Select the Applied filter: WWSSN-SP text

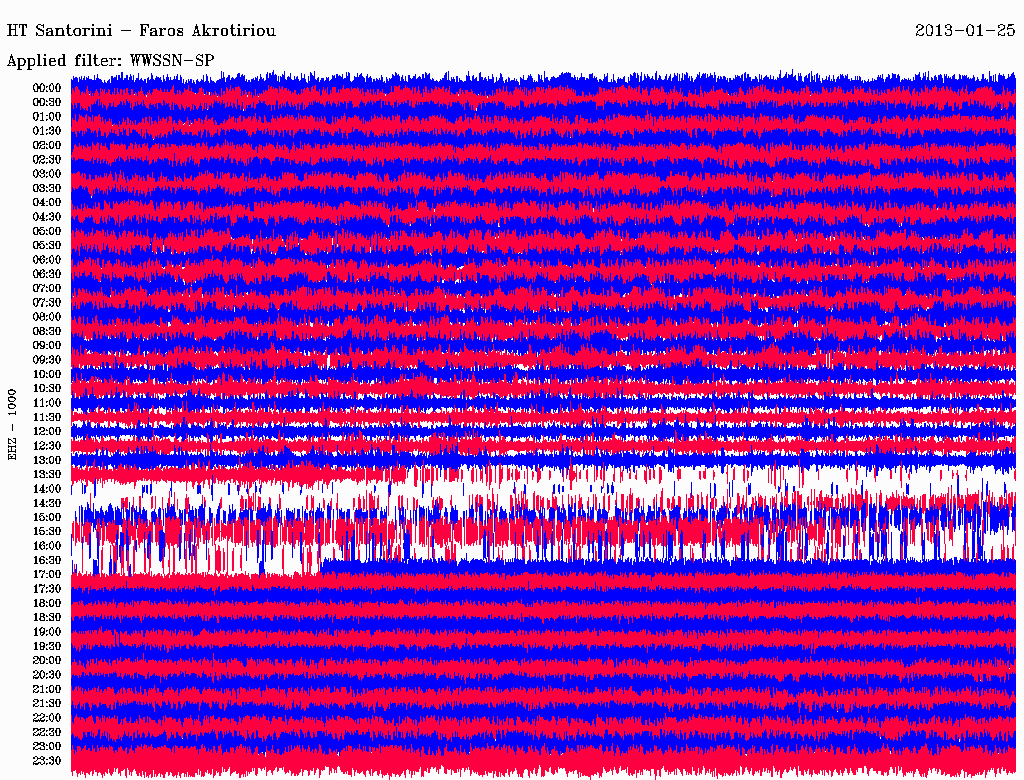pyautogui.click(x=110, y=60)
